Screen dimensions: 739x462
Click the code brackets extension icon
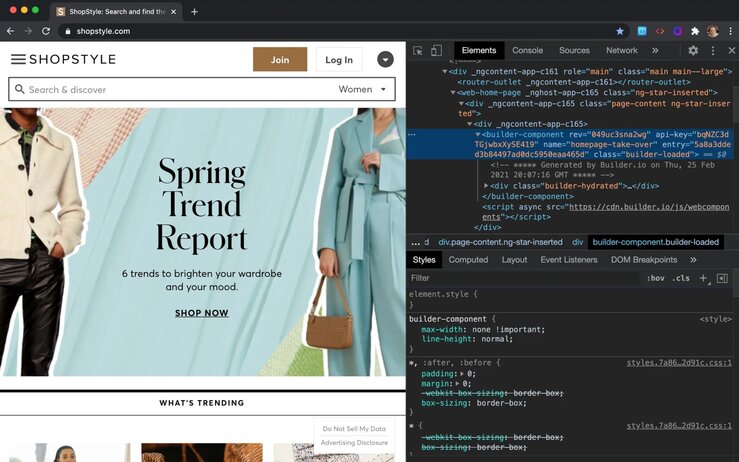tap(660, 31)
